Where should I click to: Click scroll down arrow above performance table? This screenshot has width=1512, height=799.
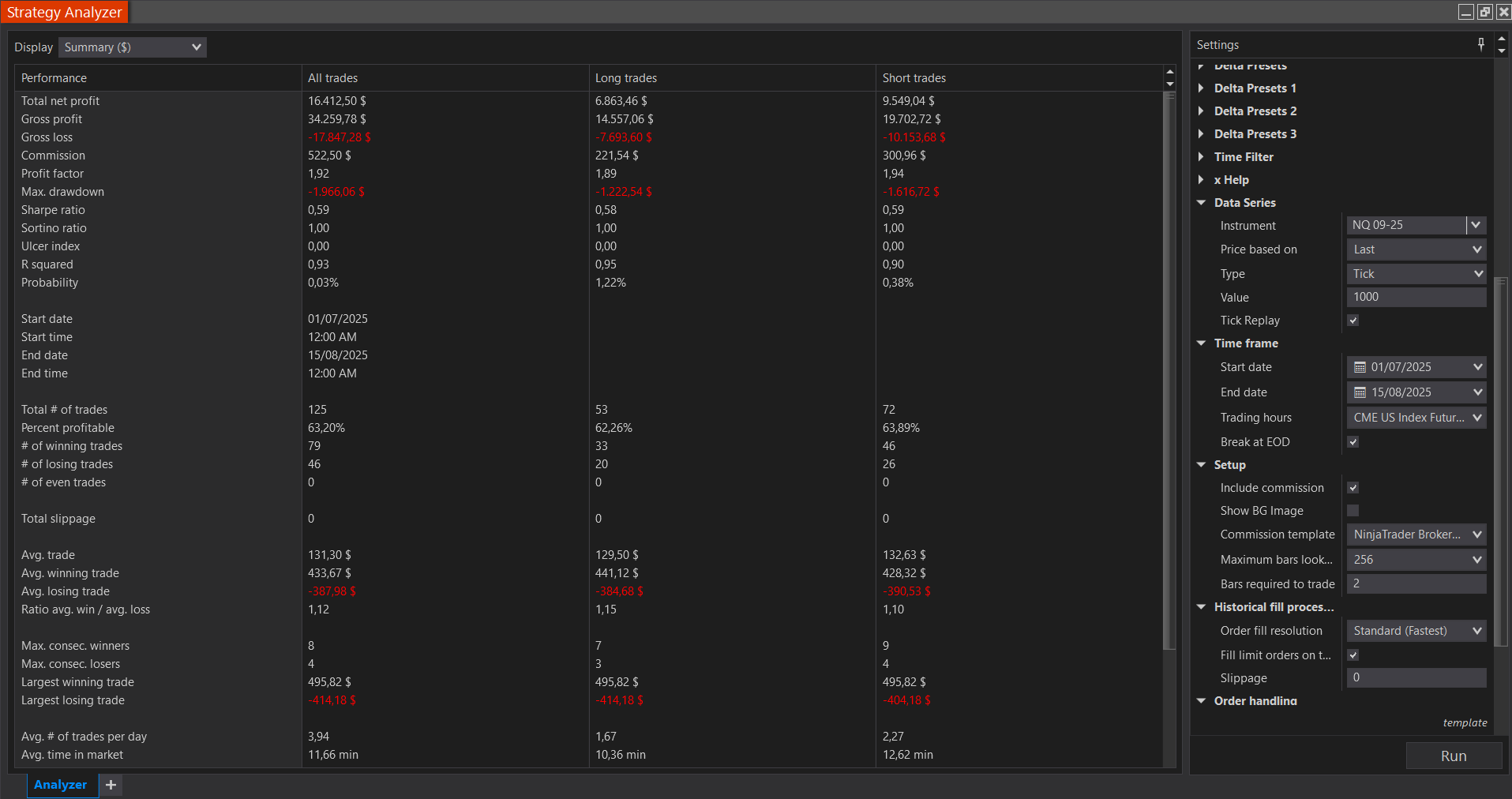coord(1170,84)
